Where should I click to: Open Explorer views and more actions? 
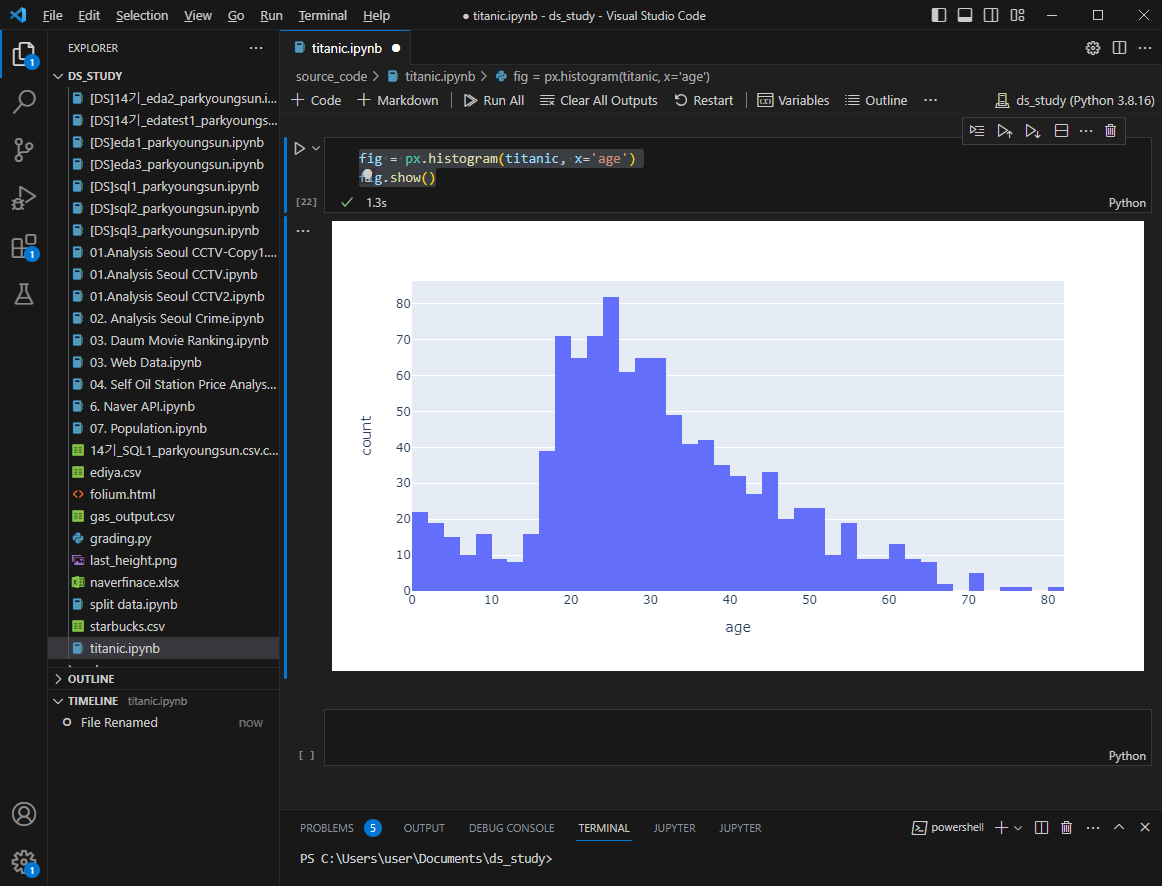tap(256, 47)
